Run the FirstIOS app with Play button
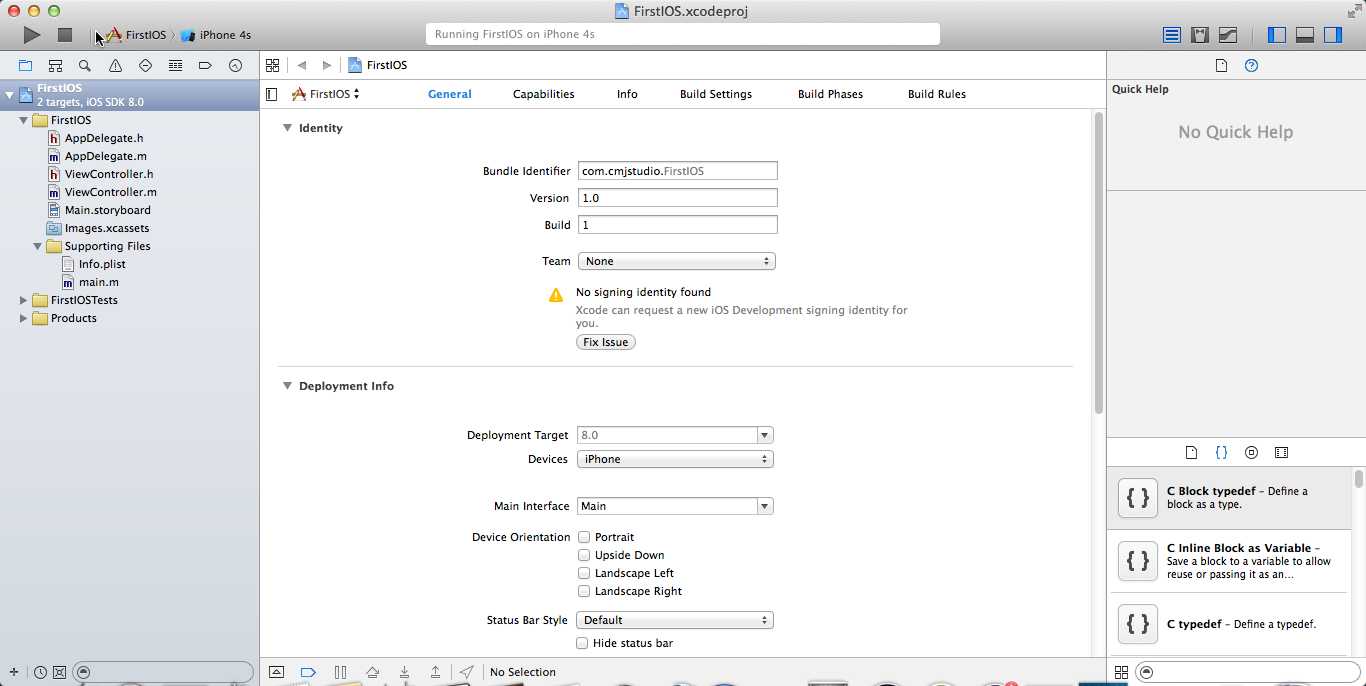 tap(32, 35)
